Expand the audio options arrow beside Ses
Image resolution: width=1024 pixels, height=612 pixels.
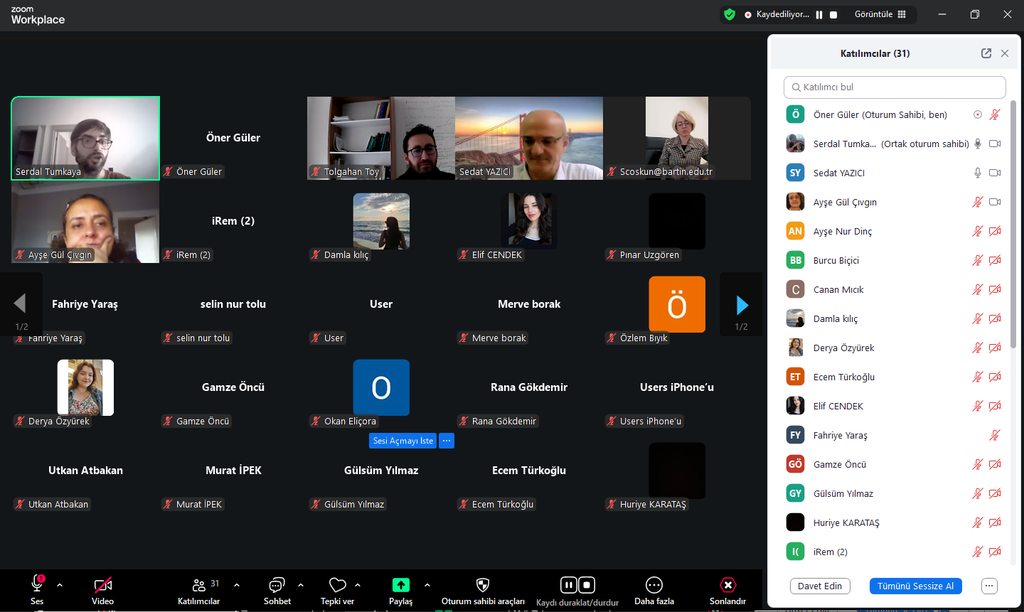pos(60,584)
